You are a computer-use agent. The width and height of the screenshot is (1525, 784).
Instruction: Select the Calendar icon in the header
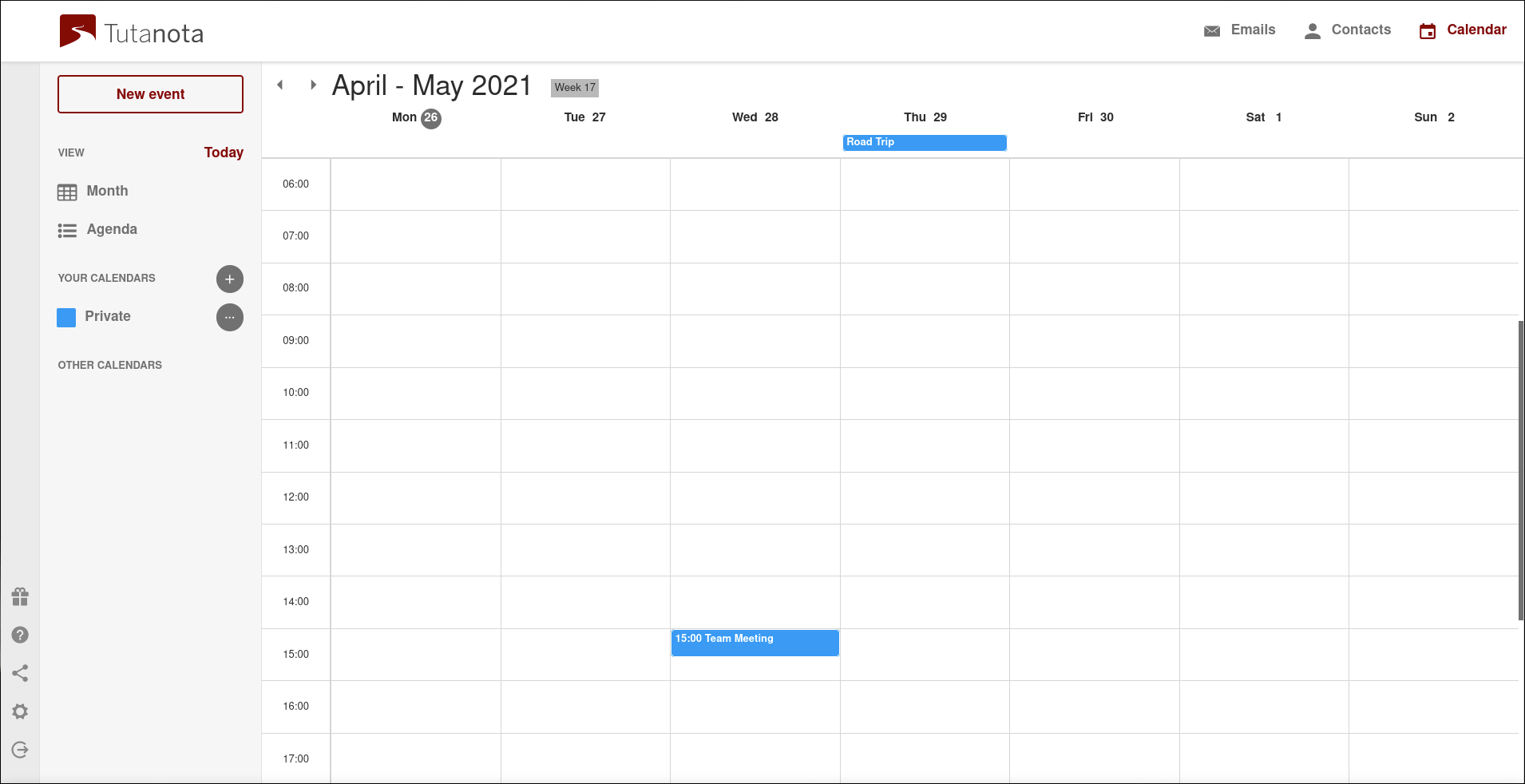coord(1428,30)
